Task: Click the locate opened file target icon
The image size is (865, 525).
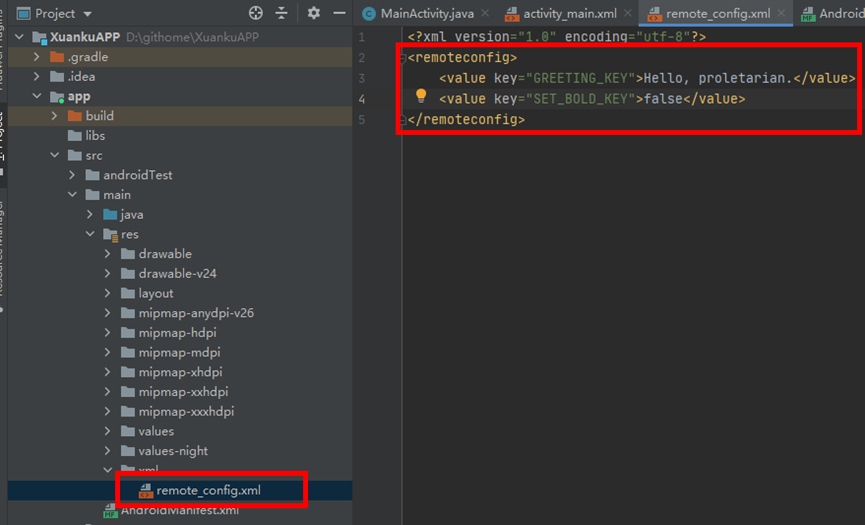Action: [x=256, y=13]
